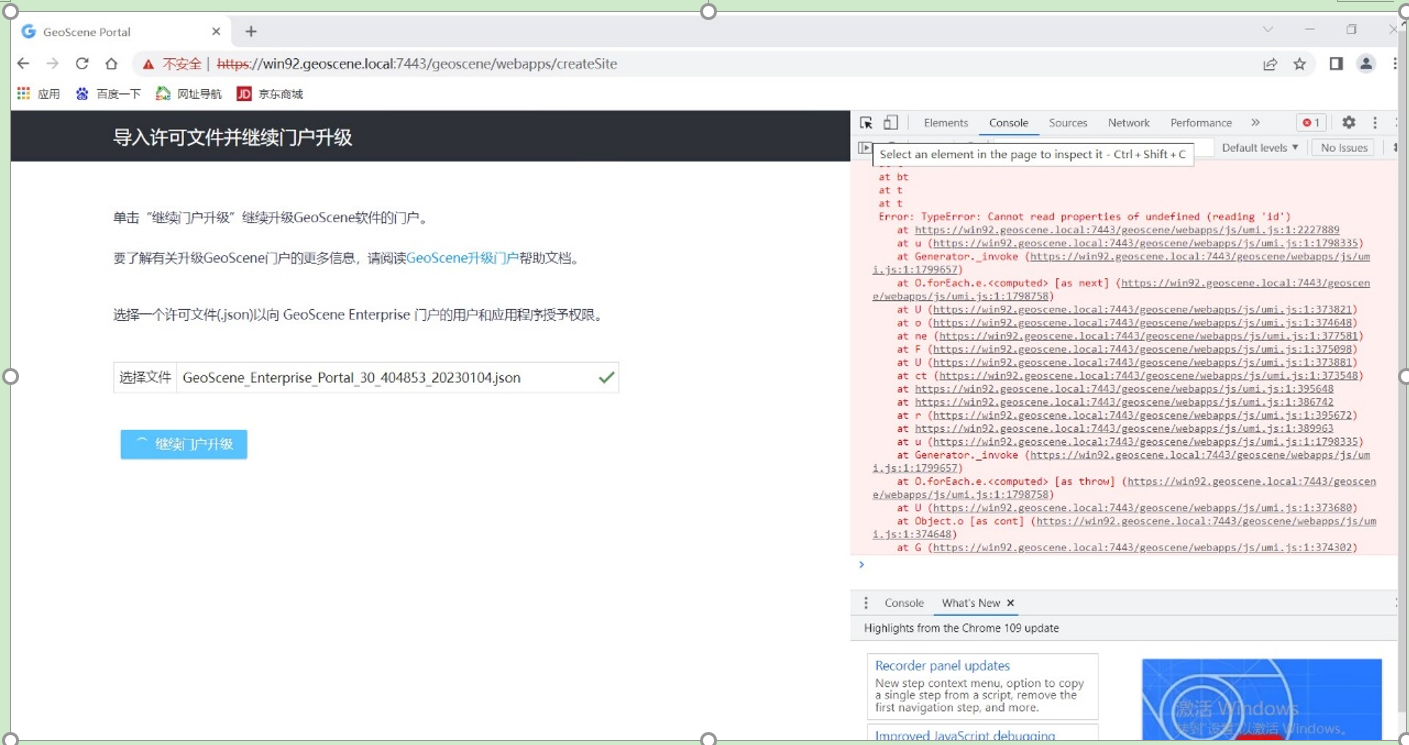This screenshot has height=745, width=1409.
Task: Click the inspect element picker icon
Action: point(866,123)
